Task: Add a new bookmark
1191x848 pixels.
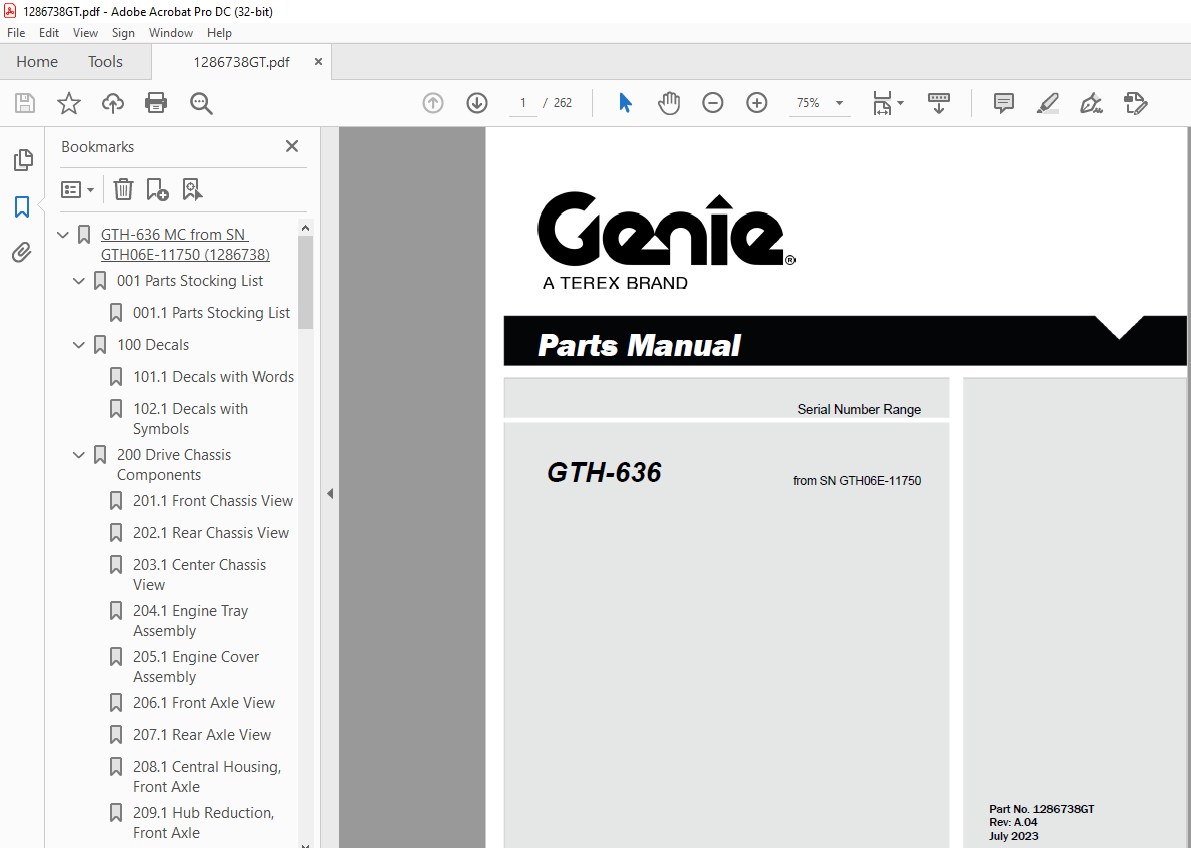Action: 157,189
